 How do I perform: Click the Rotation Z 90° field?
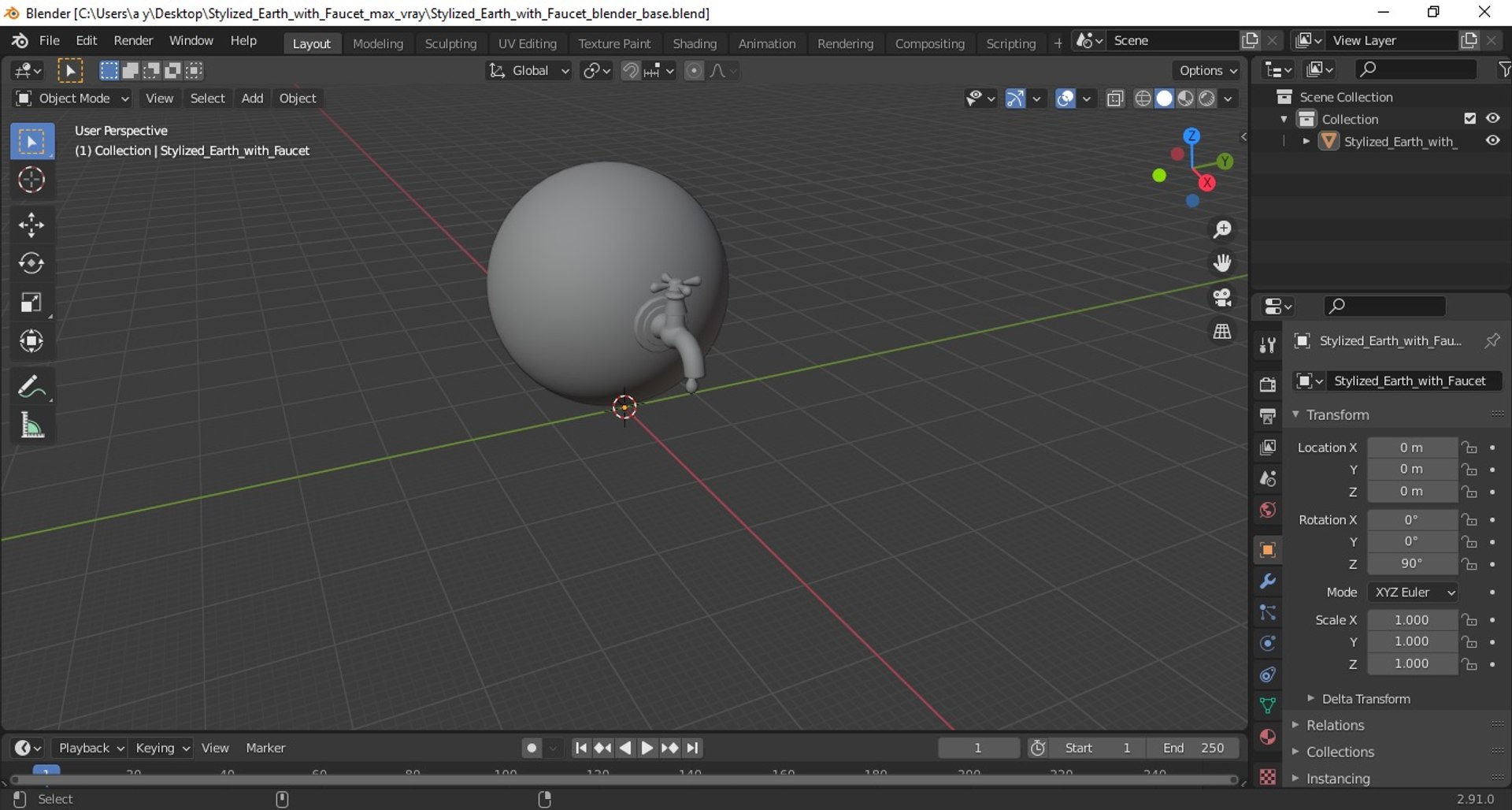click(x=1412, y=564)
